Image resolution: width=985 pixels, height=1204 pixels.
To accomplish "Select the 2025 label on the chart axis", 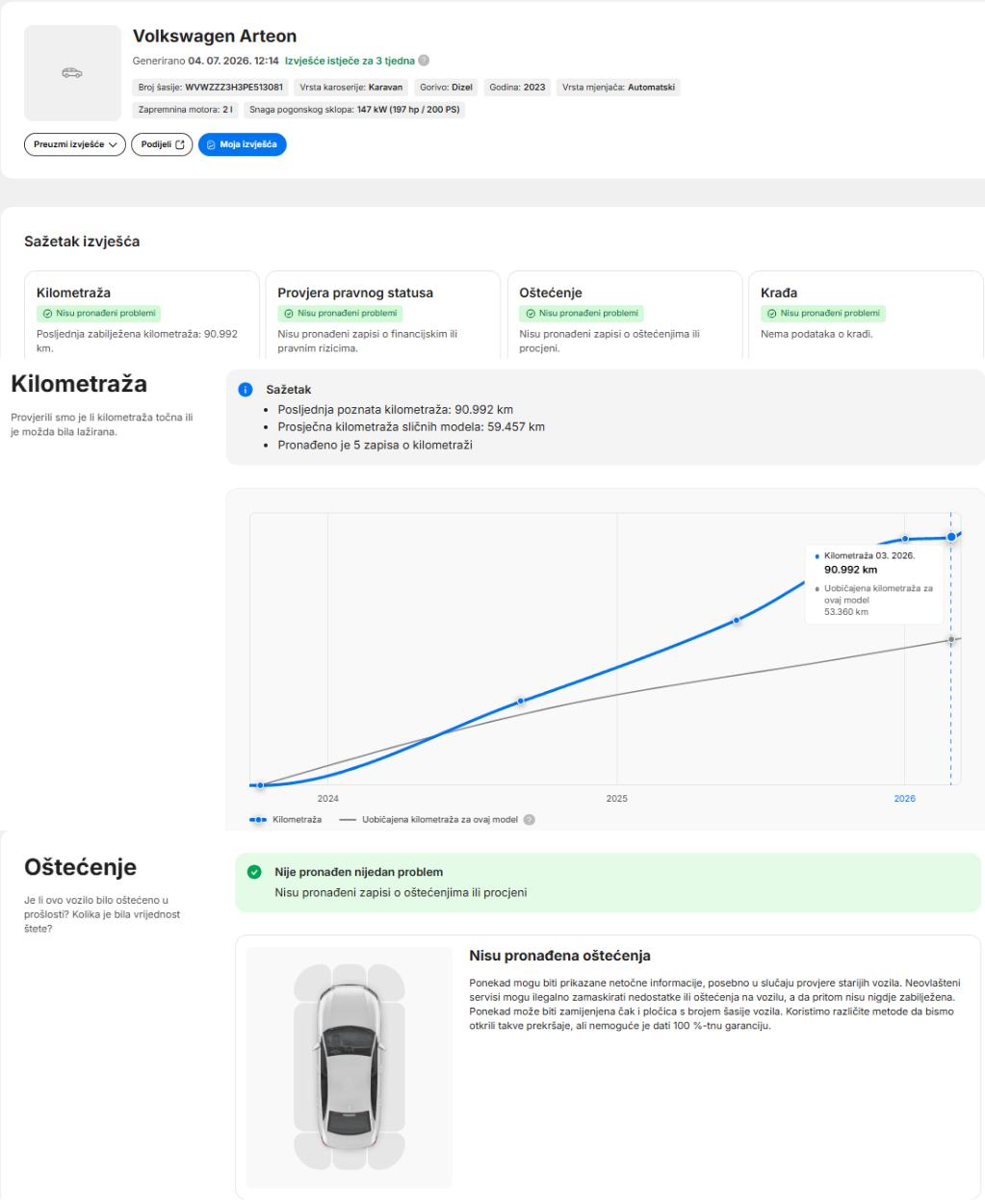I will pyautogui.click(x=616, y=799).
